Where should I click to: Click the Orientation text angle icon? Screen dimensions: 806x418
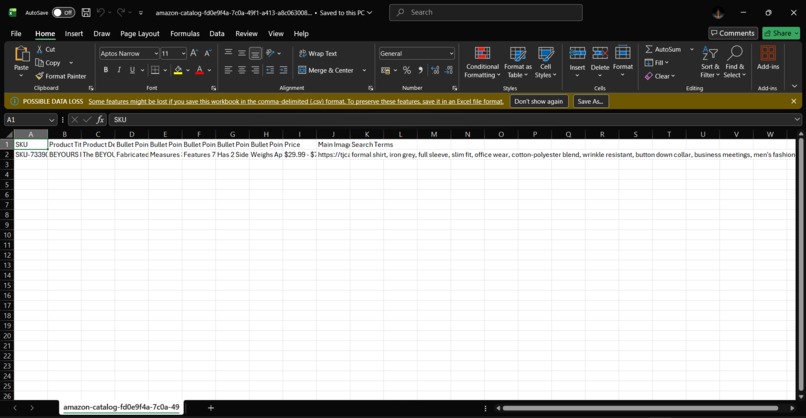(x=270, y=53)
